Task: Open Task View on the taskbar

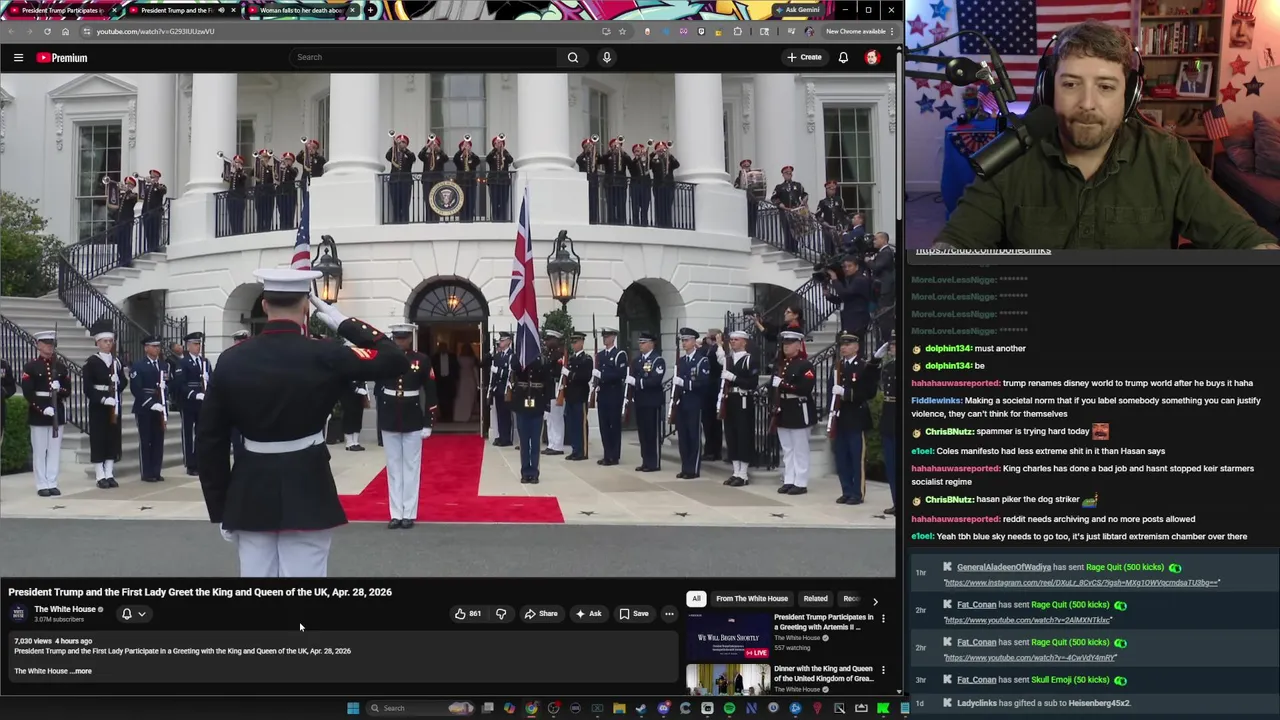Action: pos(488,708)
